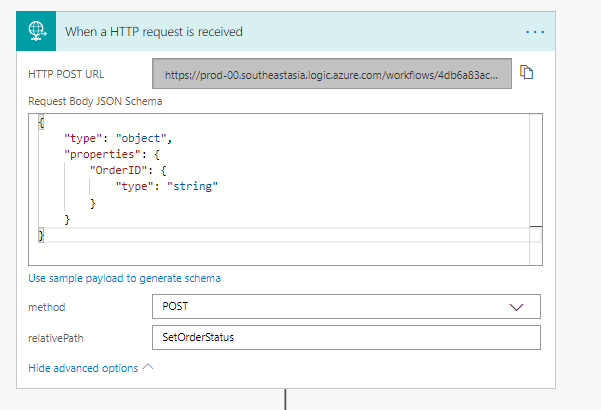Viewport: 601px width, 410px height.
Task: Select the POST value in method field
Action: coord(176,307)
